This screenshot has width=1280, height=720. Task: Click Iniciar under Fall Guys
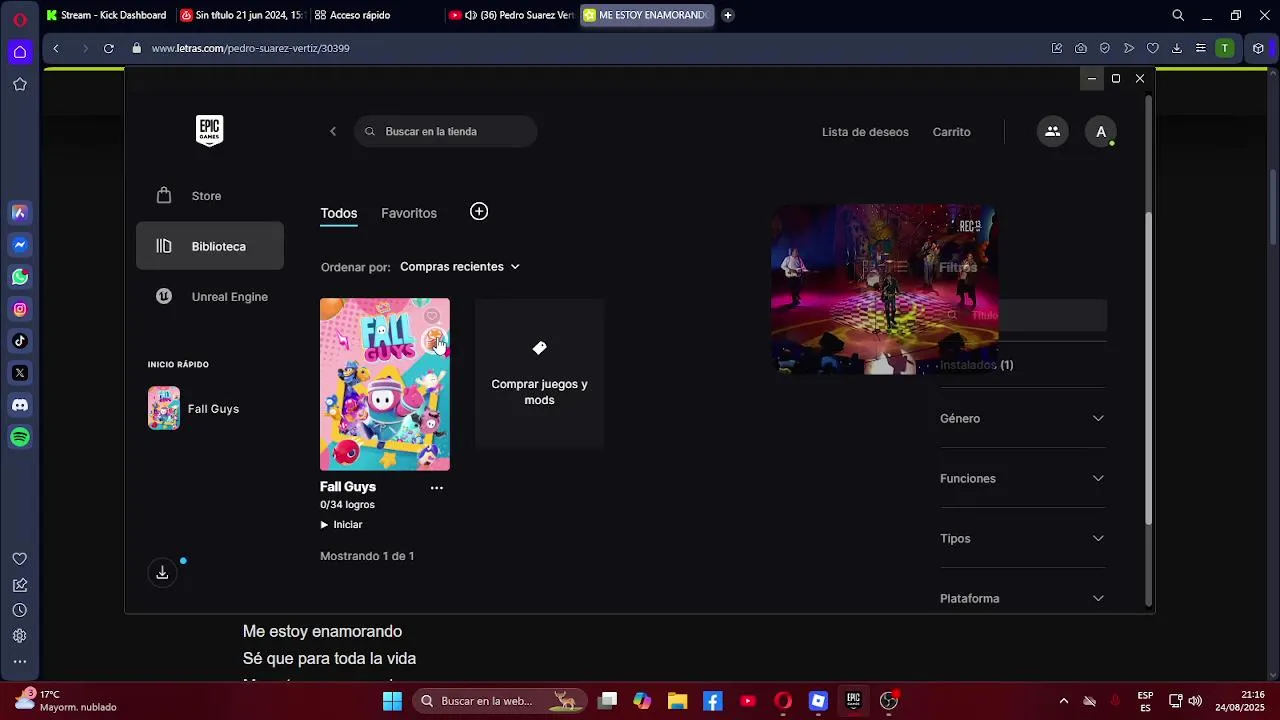point(341,524)
